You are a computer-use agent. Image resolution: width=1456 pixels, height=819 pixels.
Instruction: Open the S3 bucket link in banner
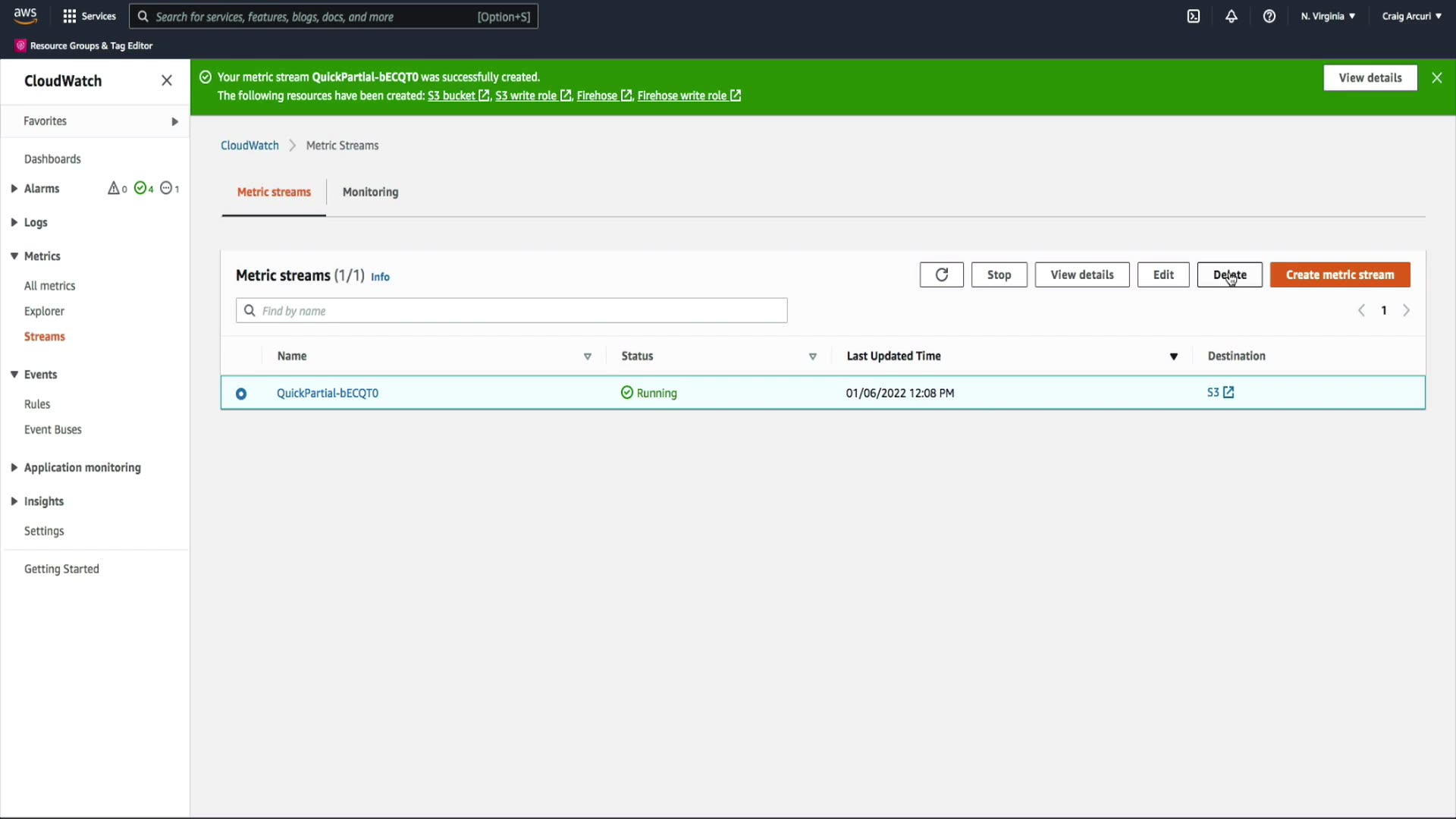pyautogui.click(x=452, y=96)
